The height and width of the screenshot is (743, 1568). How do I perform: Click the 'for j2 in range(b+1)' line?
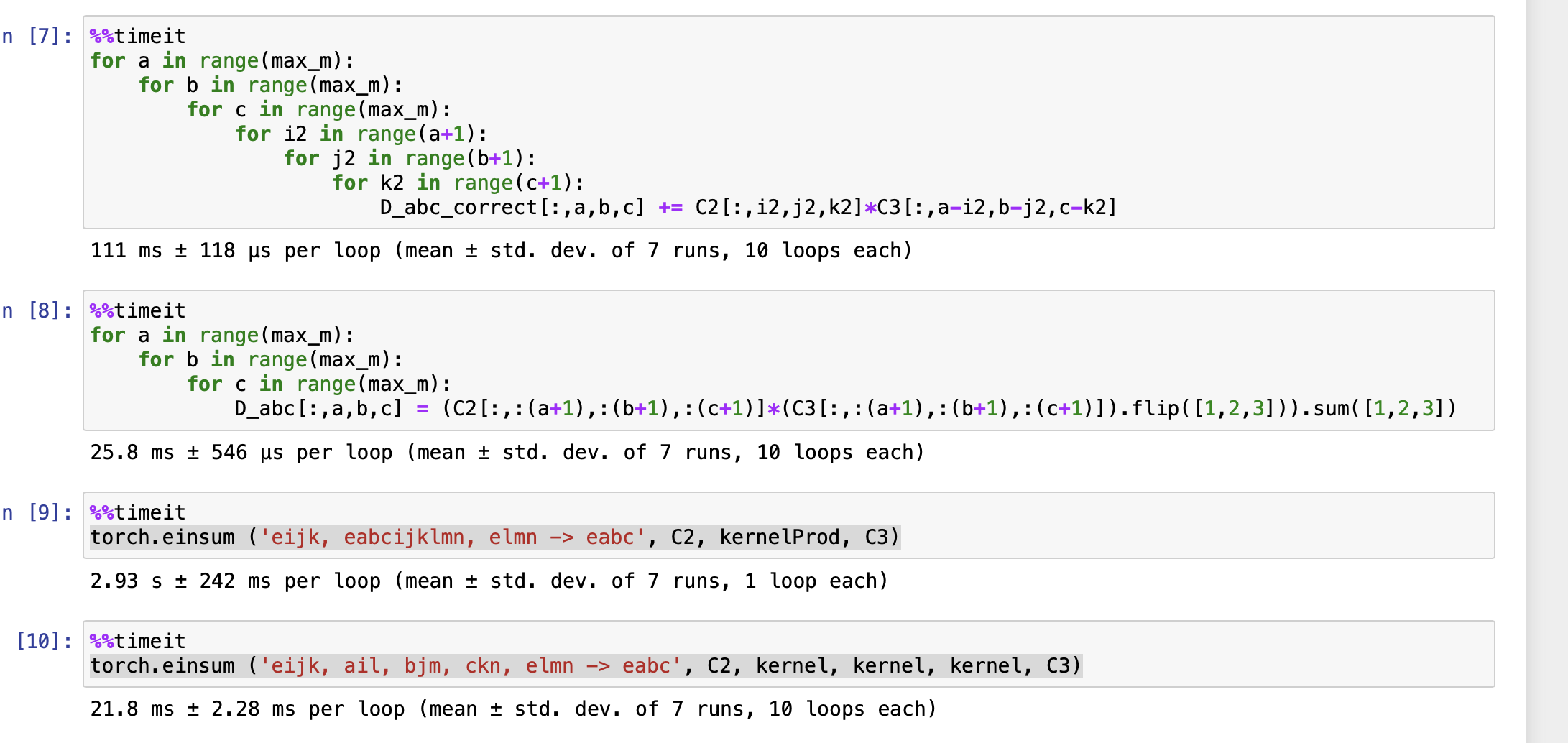tap(410, 159)
